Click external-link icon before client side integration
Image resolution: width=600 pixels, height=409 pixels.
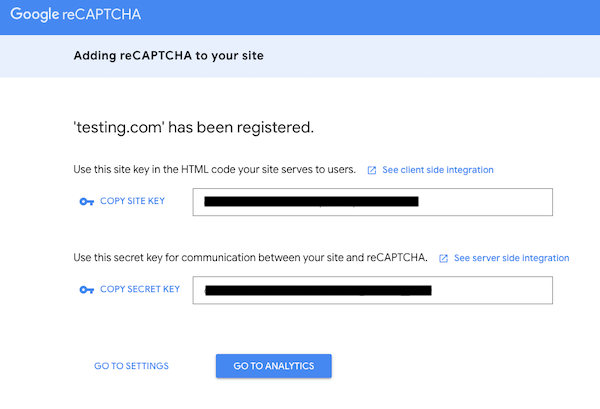372,170
